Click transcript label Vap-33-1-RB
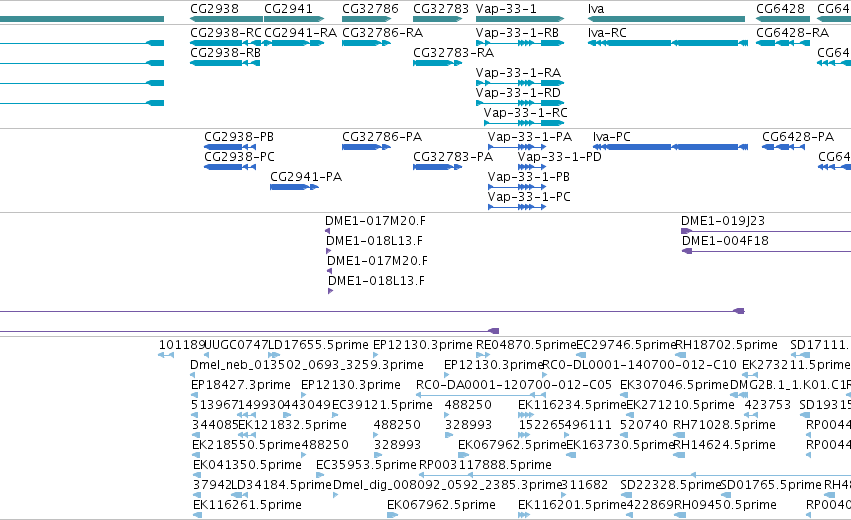This screenshot has height=520, width=851. click(x=517, y=33)
